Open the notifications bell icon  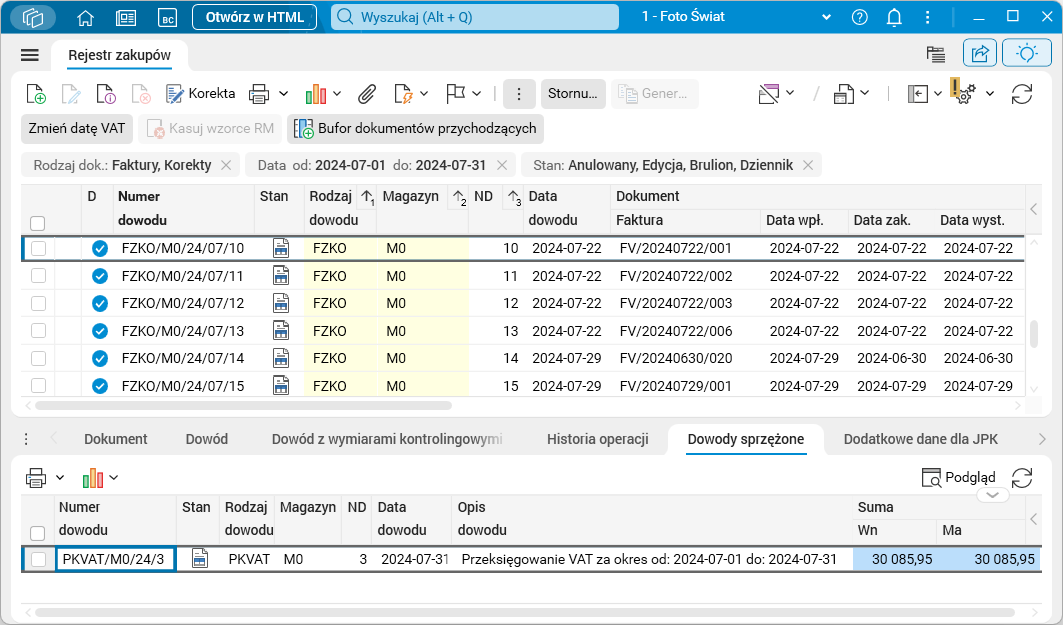894,17
